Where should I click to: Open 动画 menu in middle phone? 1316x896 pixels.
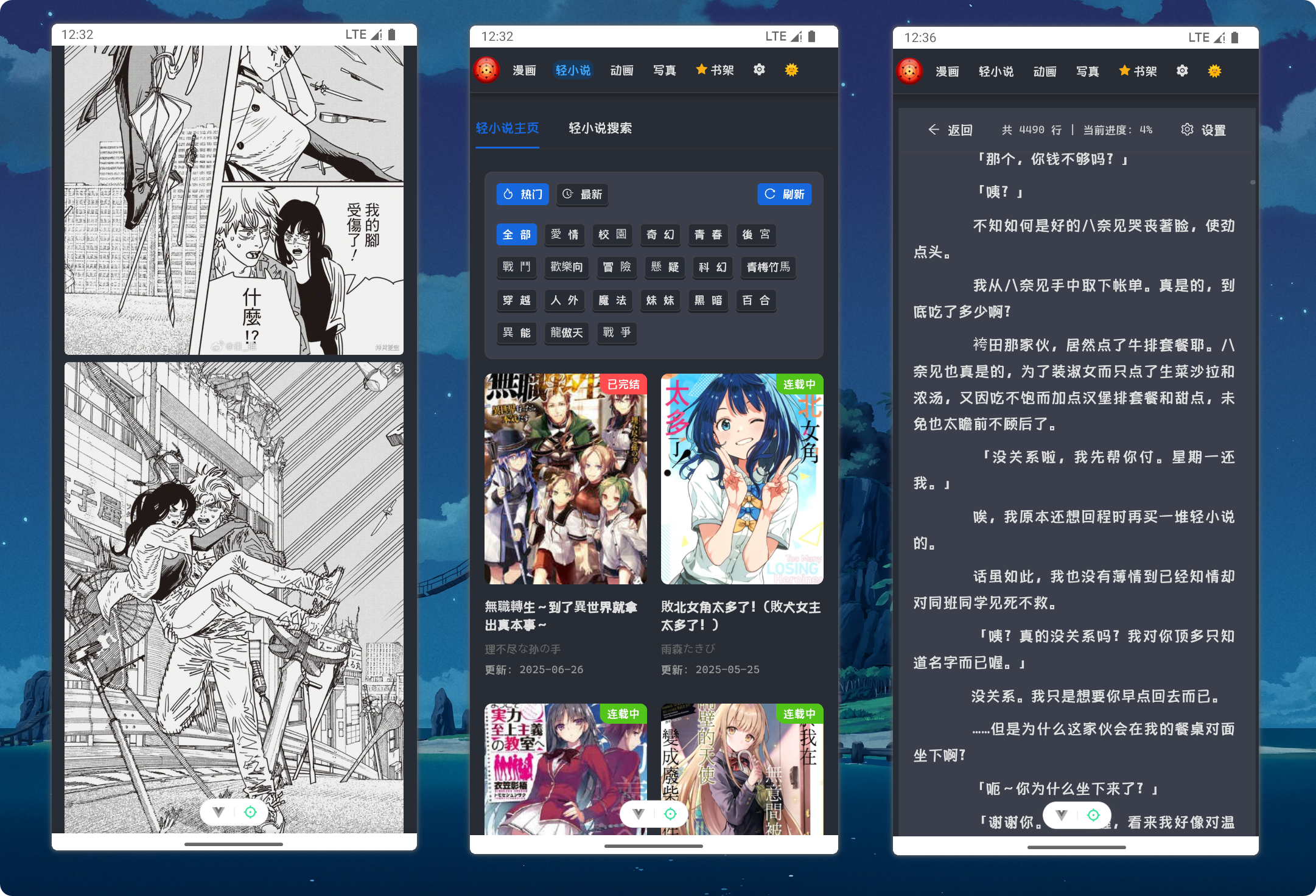(621, 71)
